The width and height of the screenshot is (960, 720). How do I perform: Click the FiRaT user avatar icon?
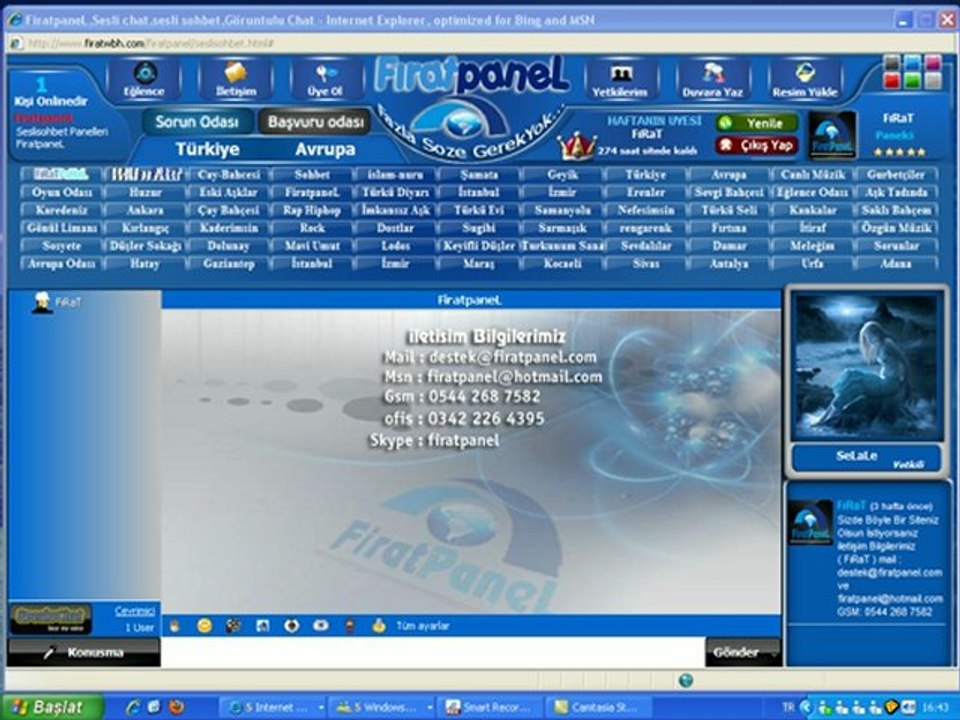[x=42, y=302]
